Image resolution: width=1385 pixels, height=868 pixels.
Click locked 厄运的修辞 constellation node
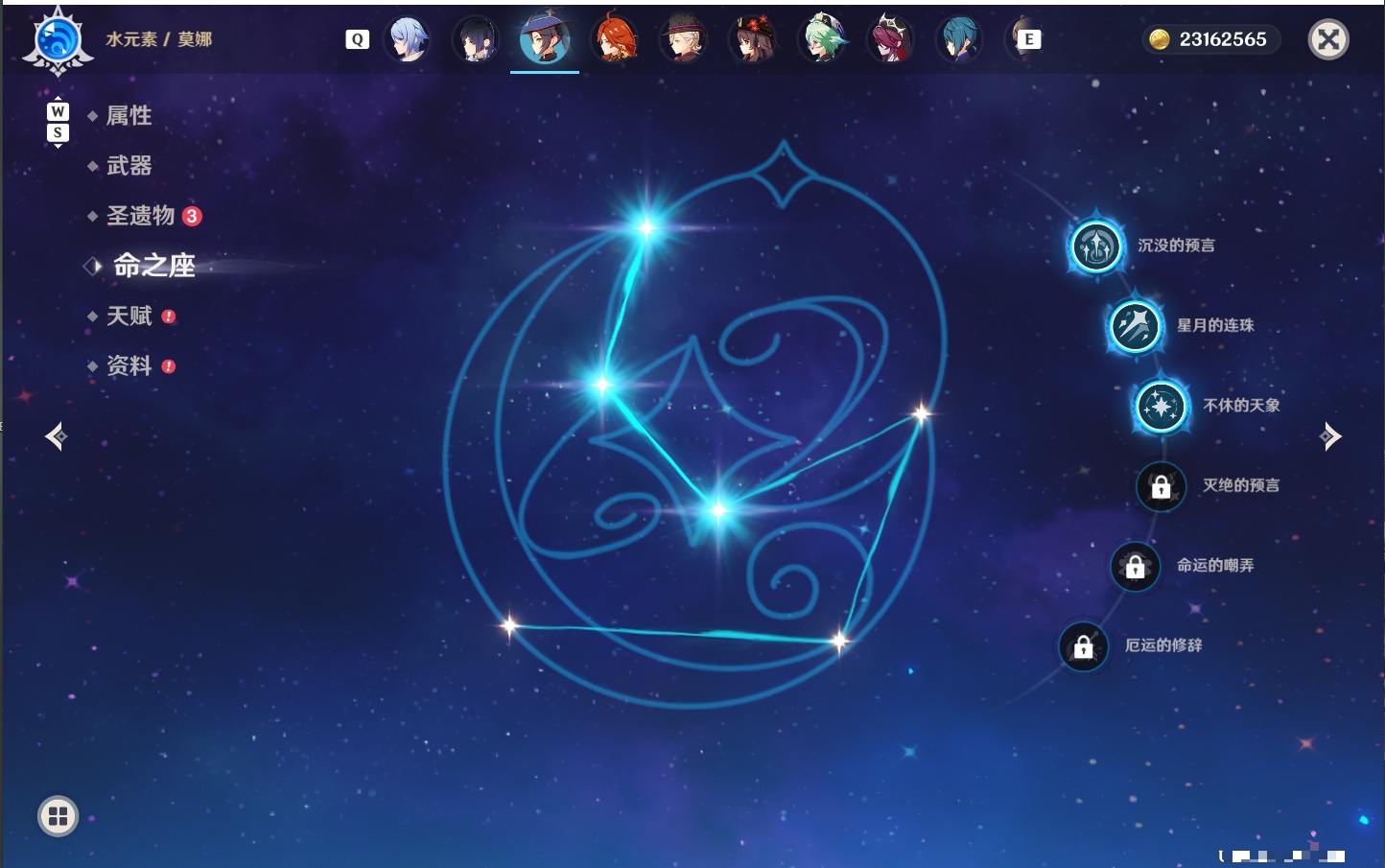1084,646
